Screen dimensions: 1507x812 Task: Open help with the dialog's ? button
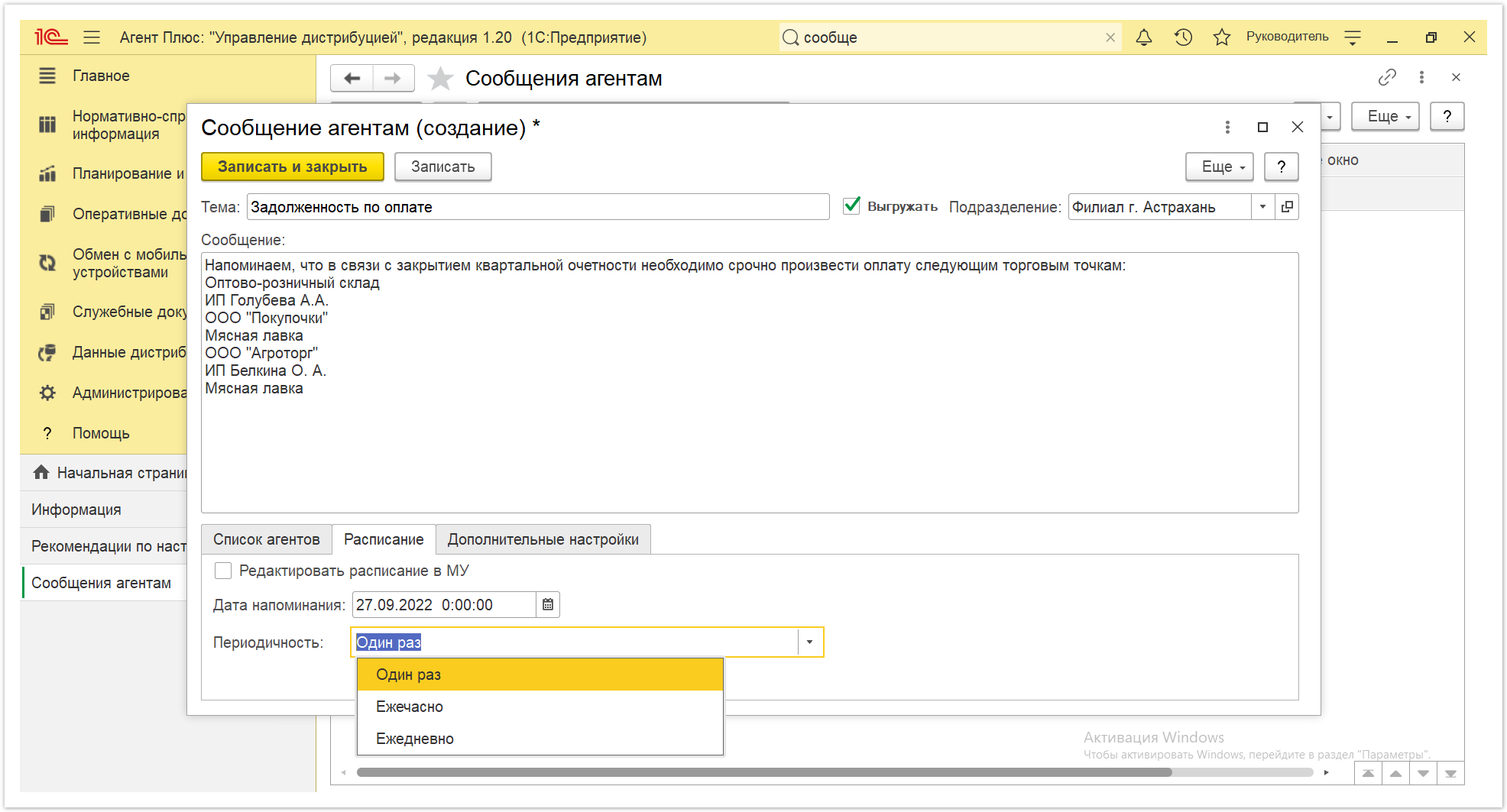(1281, 167)
